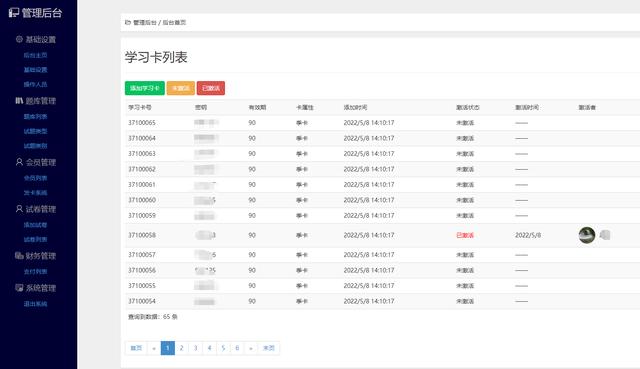Click the 激活状态 column header
Screen dimensions: 640x369
coord(468,107)
